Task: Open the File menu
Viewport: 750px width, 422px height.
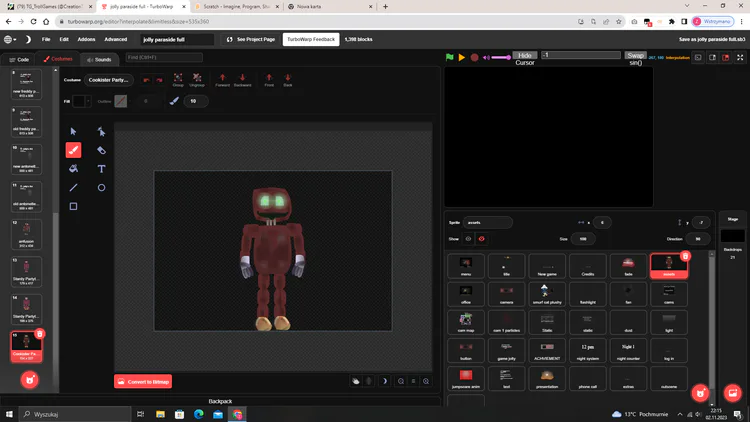Action: point(46,39)
